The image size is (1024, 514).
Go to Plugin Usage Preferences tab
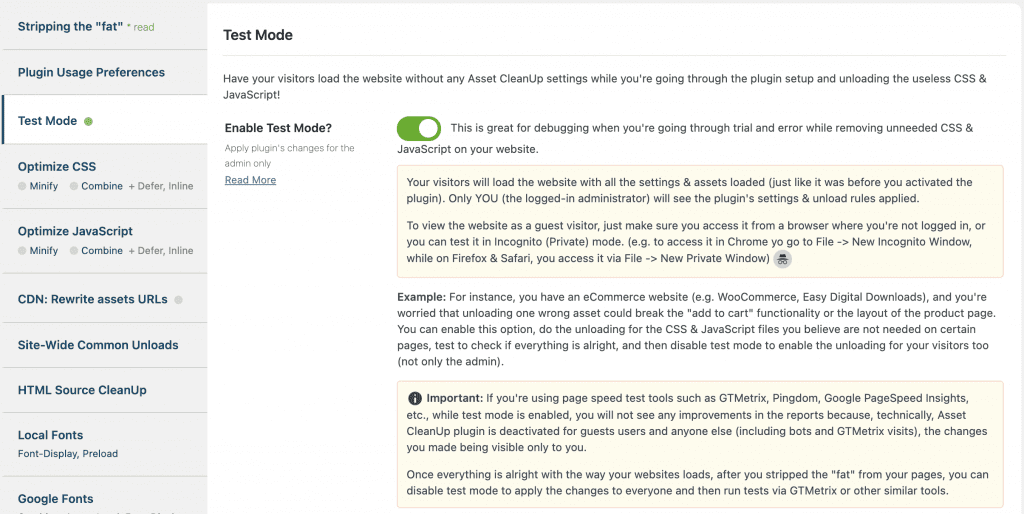pos(91,72)
